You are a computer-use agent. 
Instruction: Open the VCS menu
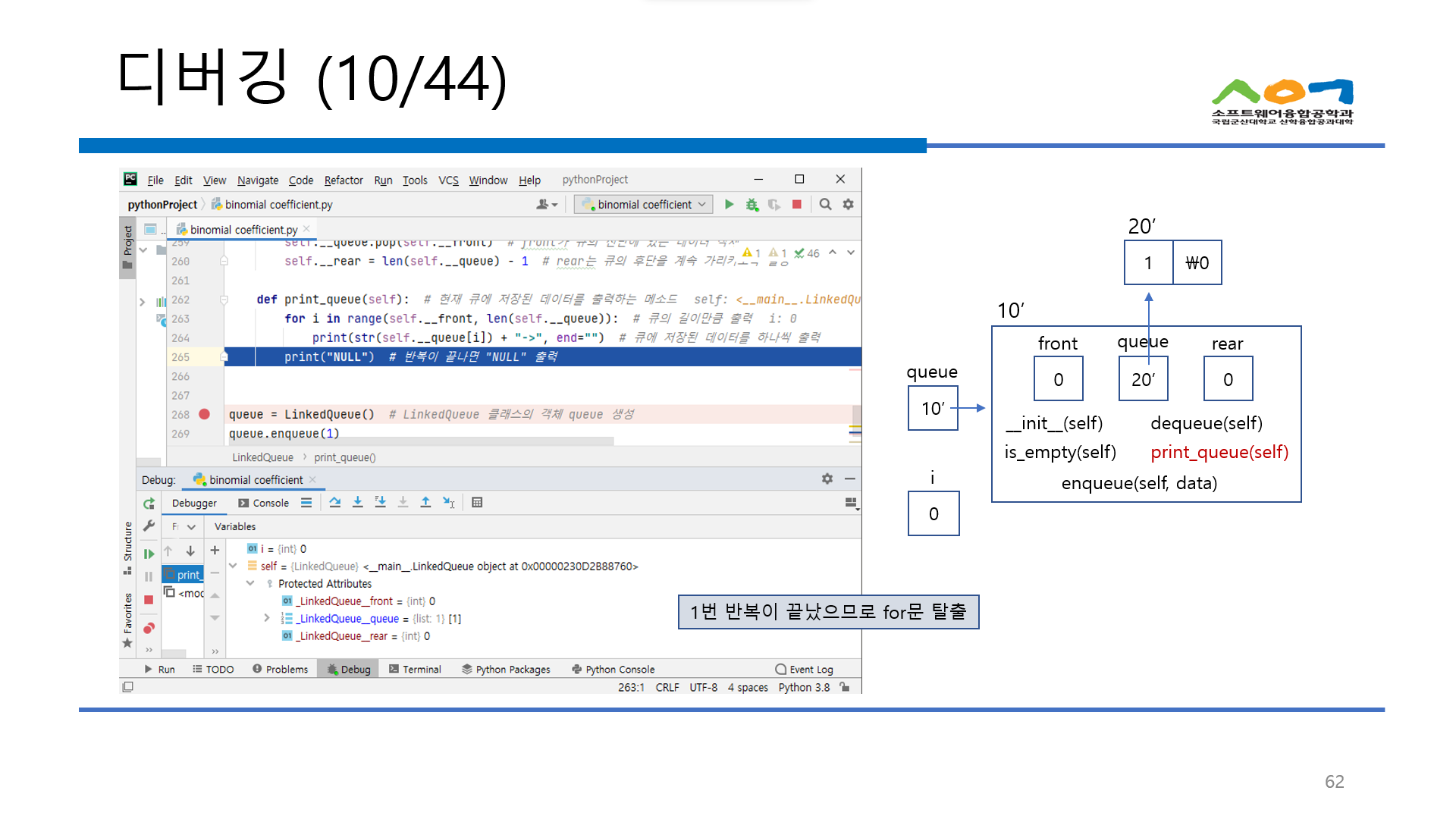coord(448,180)
